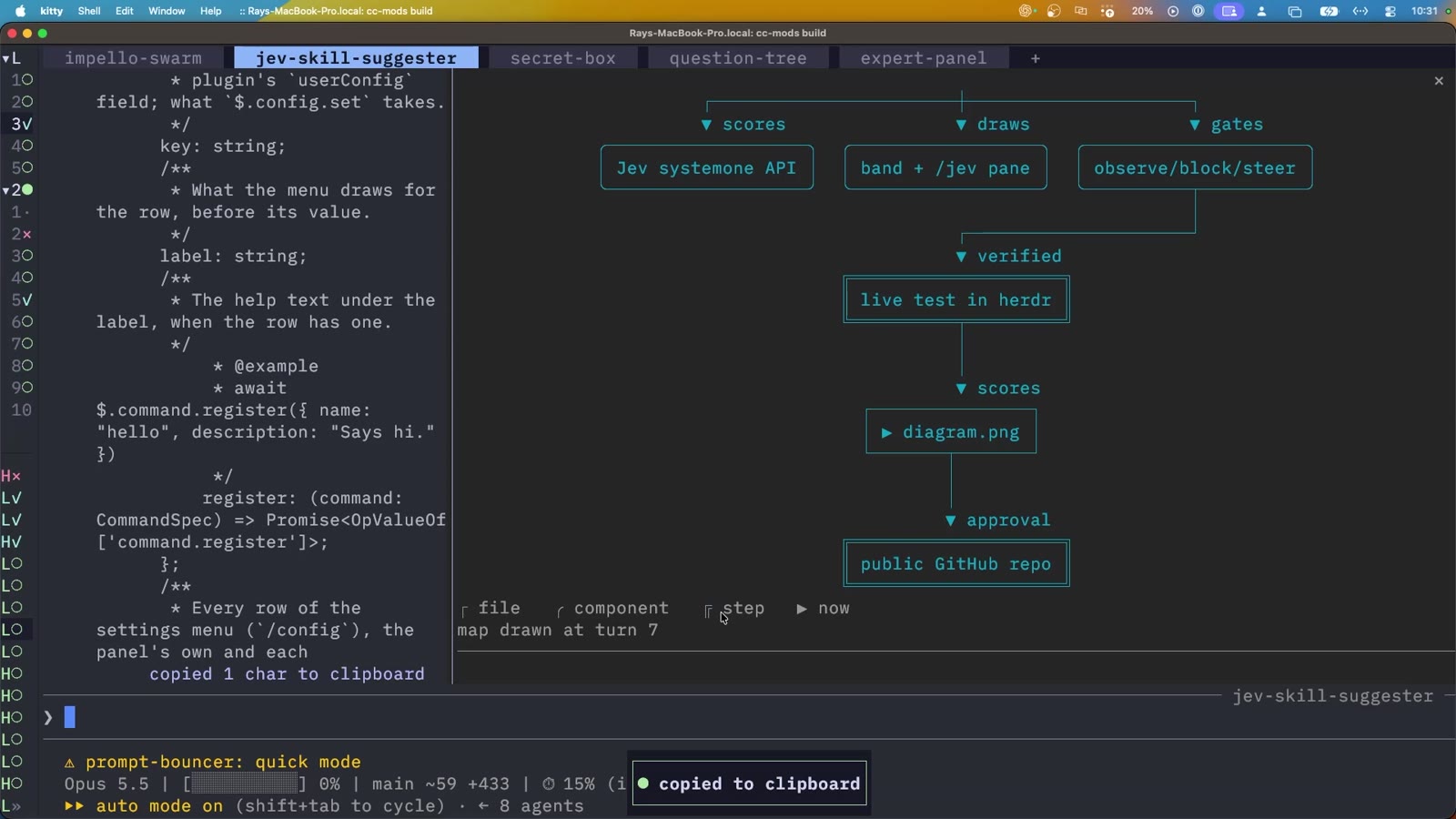Click the clock icon beside 15%
Viewport: 1456px width, 819px height.
[x=549, y=784]
